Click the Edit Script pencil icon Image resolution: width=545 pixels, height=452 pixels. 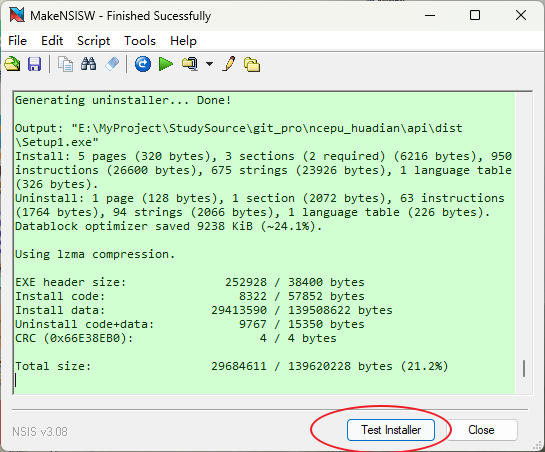coord(229,64)
